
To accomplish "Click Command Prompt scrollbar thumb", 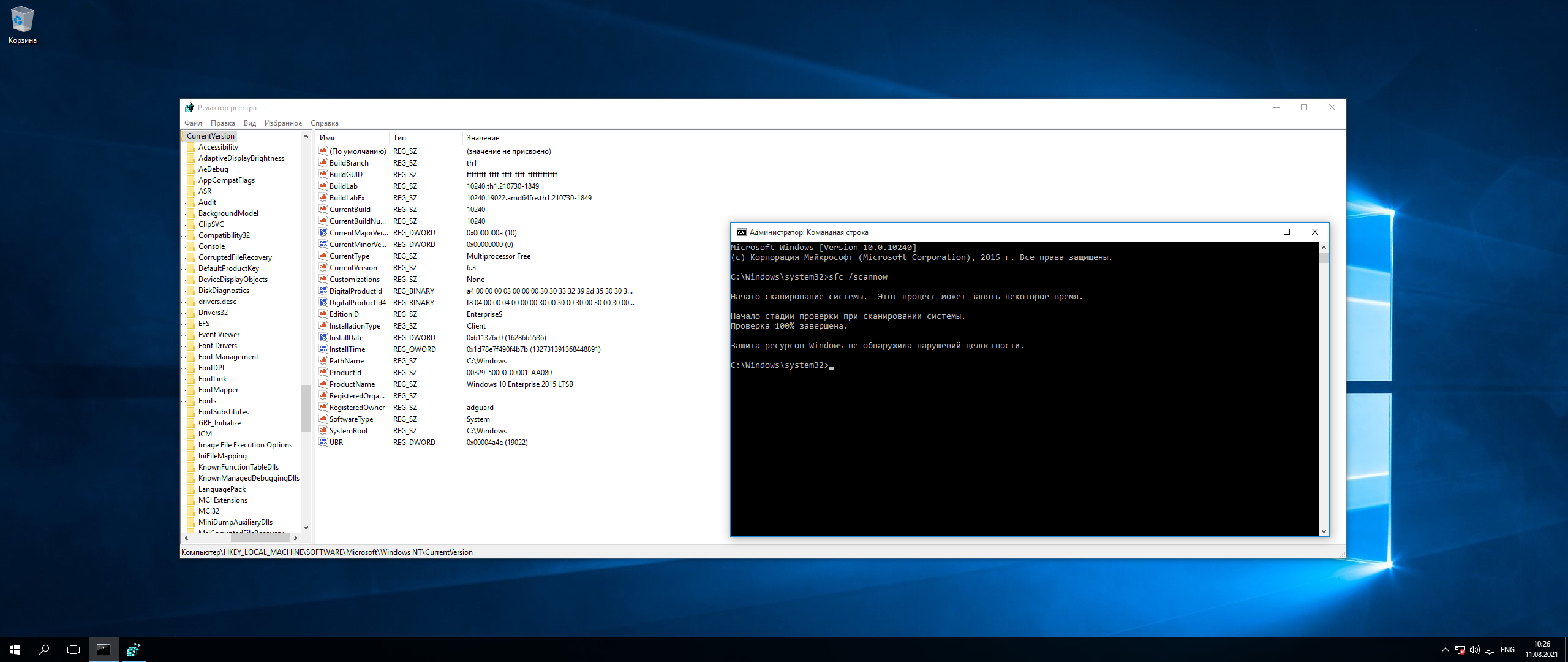I will pos(1324,257).
